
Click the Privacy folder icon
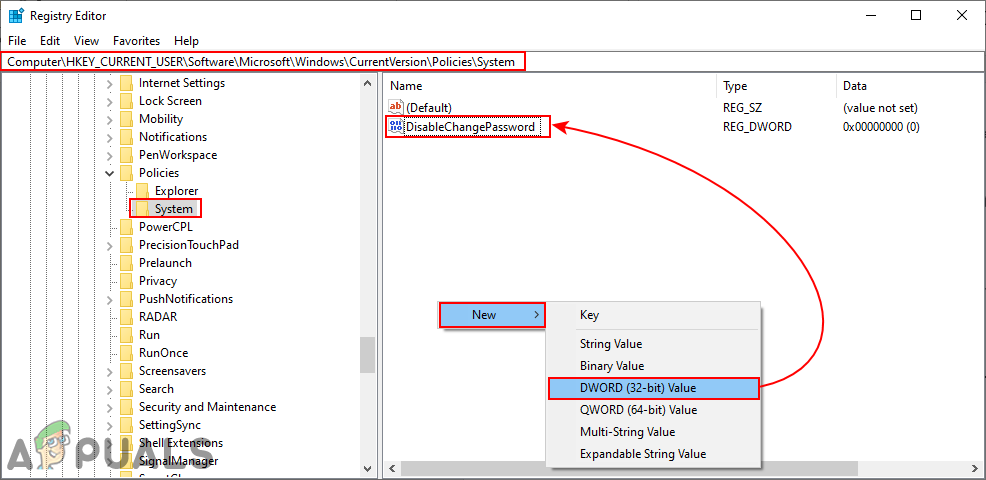(x=126, y=281)
